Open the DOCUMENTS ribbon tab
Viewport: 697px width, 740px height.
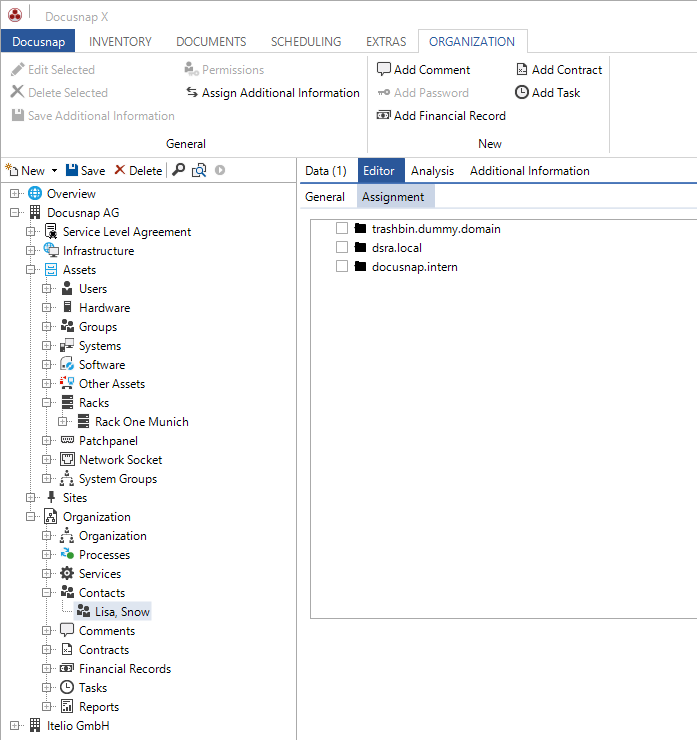[x=211, y=42]
